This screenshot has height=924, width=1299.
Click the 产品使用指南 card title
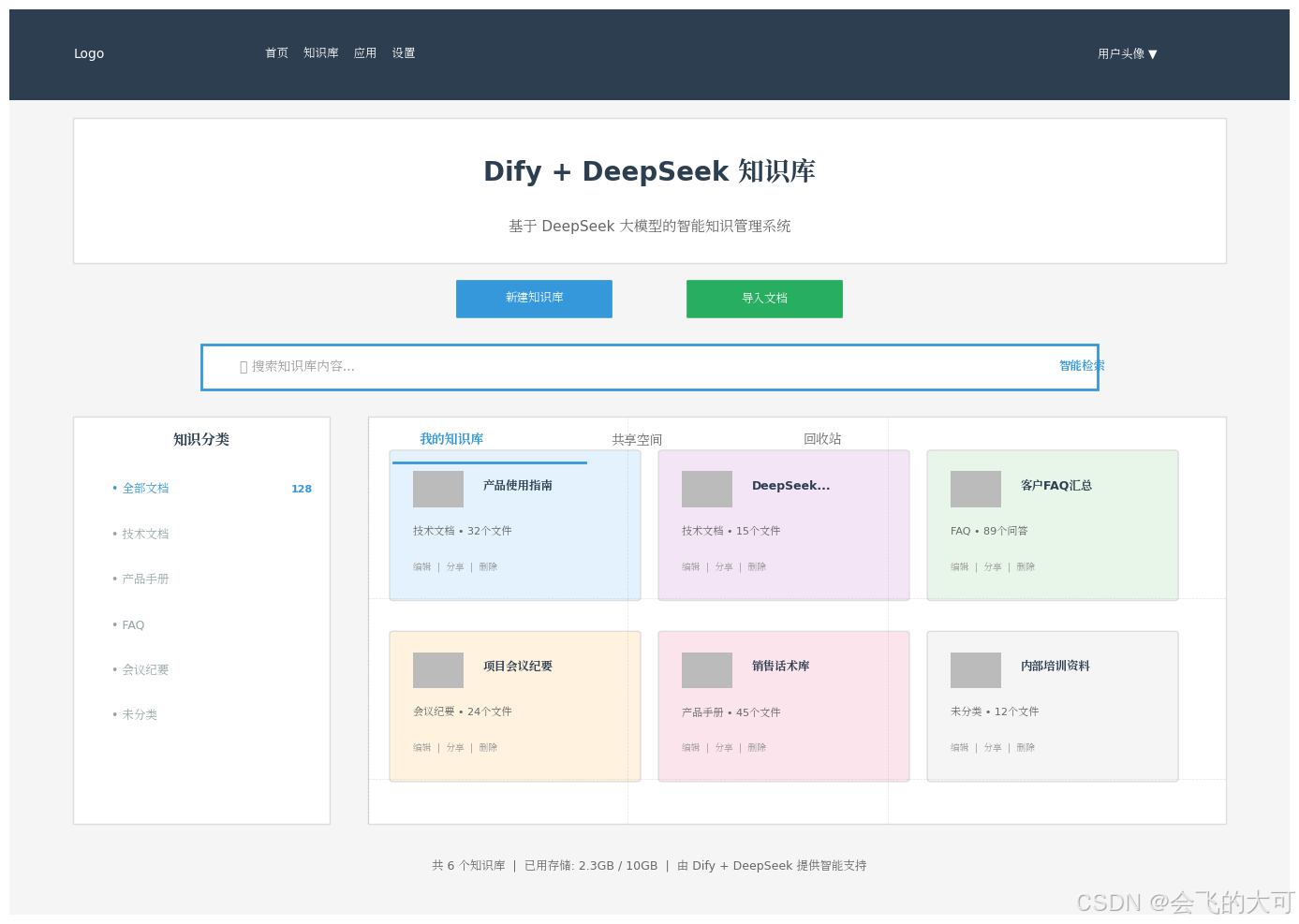[518, 486]
